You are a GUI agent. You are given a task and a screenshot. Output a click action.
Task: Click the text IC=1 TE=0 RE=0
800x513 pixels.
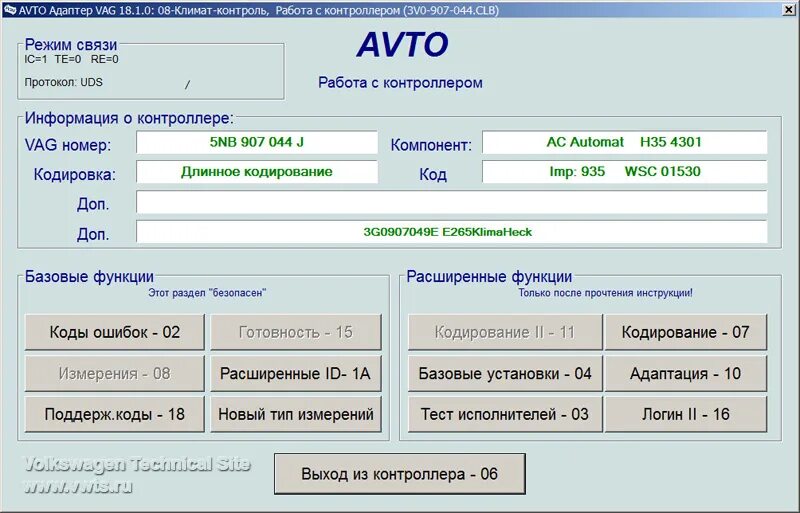point(71,59)
